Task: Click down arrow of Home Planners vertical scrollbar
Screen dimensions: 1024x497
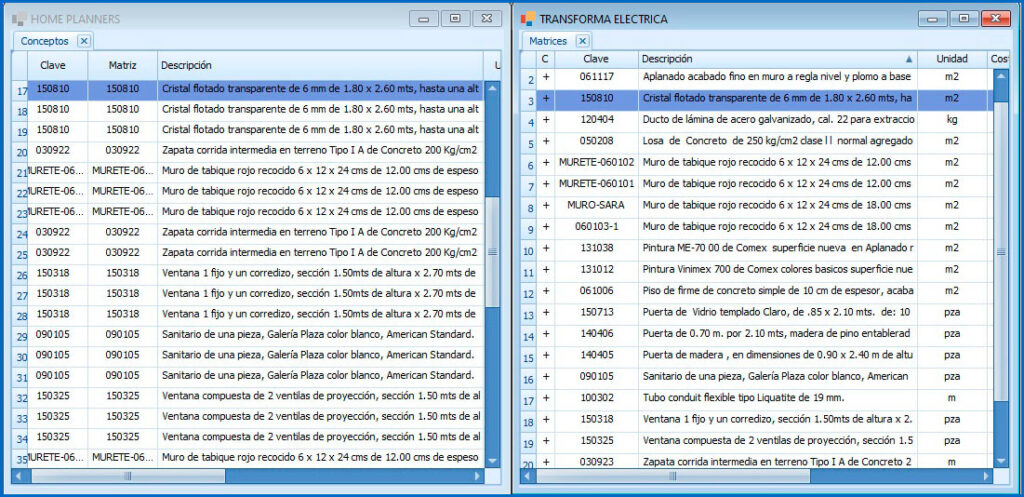Action: [x=492, y=461]
